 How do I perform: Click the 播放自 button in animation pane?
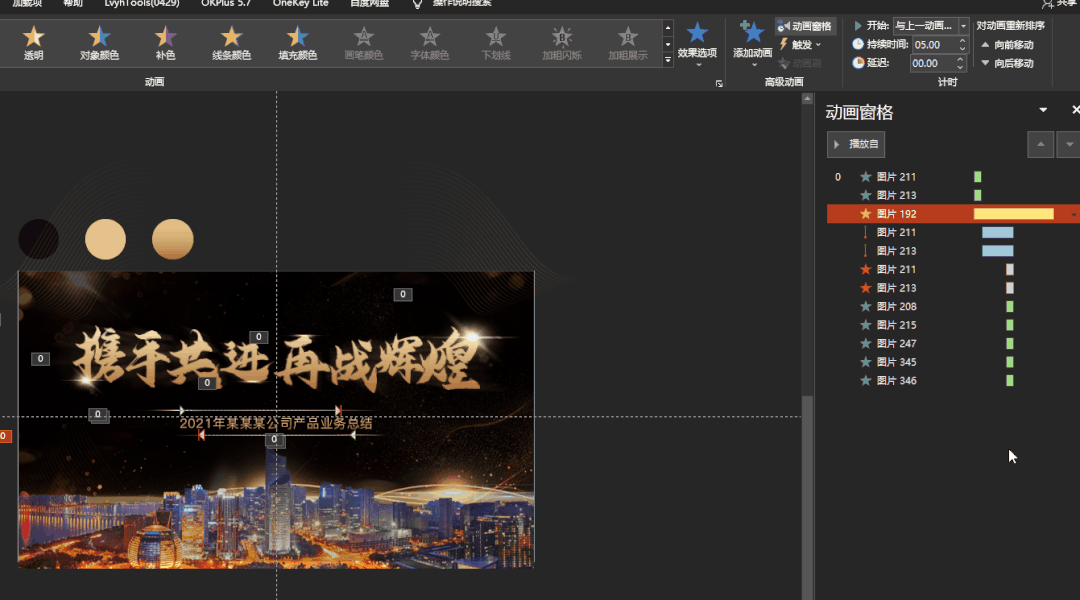(x=855, y=144)
